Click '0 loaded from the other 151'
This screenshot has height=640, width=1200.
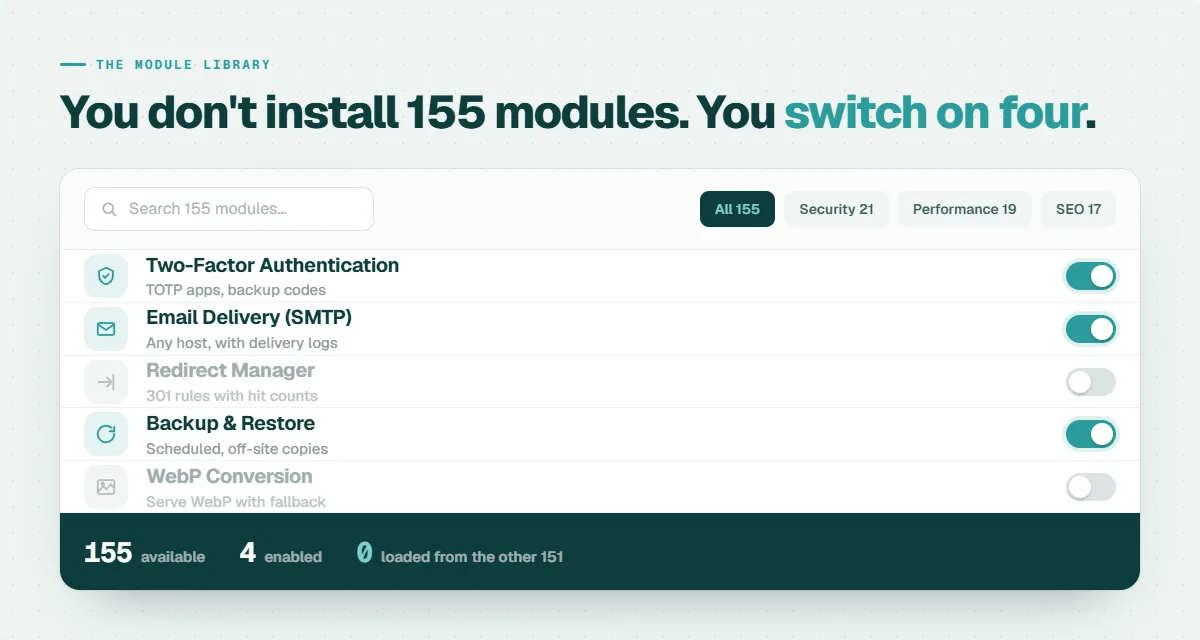tap(460, 553)
